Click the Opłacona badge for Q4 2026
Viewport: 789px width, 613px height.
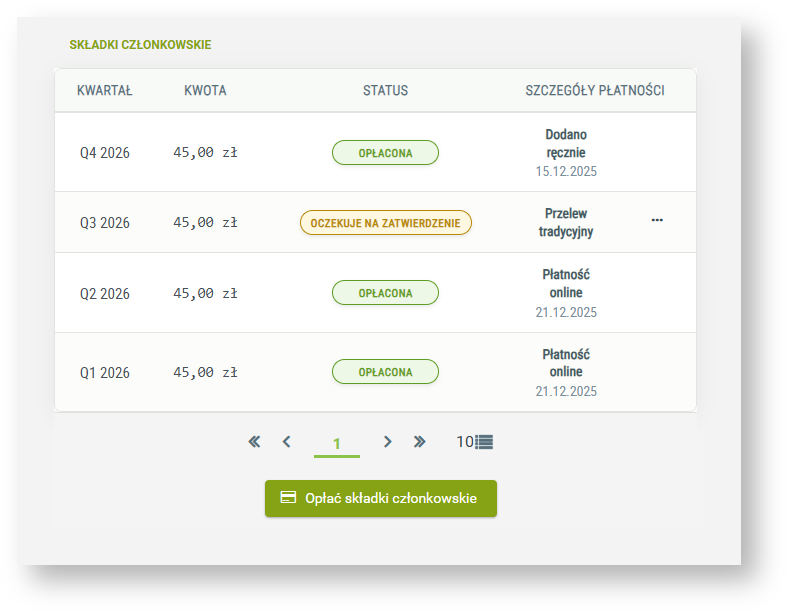click(x=385, y=153)
